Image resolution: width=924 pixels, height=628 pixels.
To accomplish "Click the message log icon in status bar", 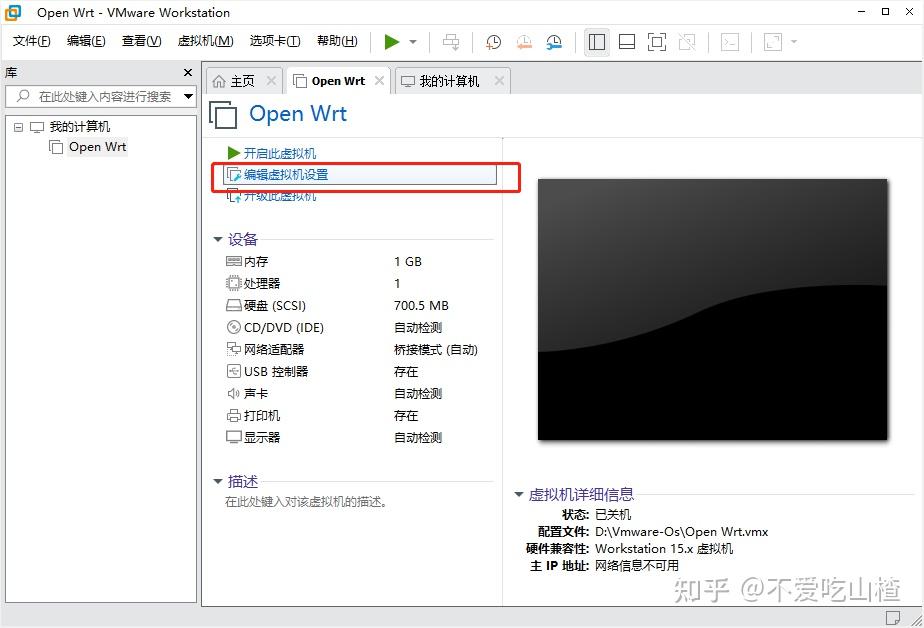I will [x=893, y=617].
